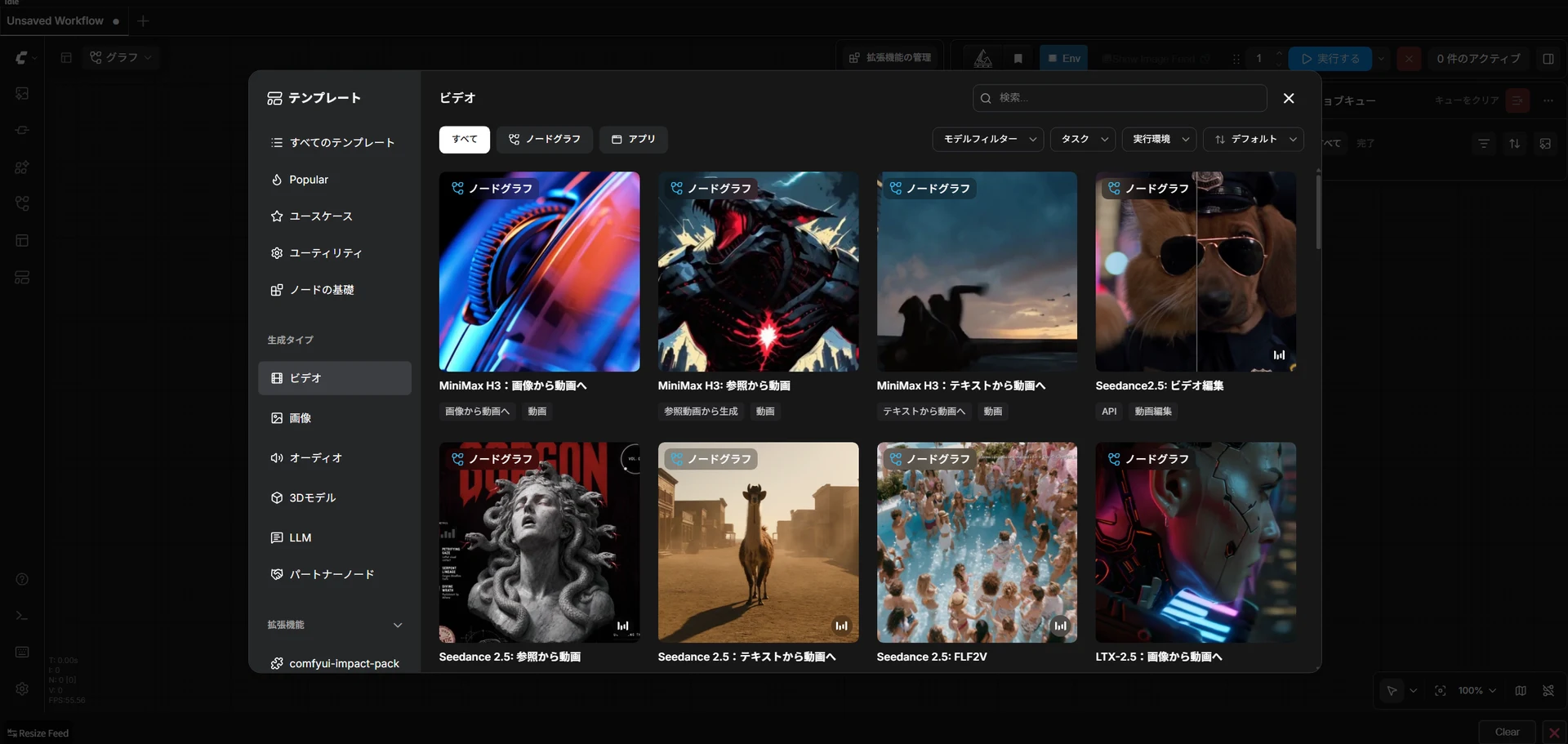Viewport: 1568px width, 744px height.
Task: Click the stacked blocks icon in left sidebar
Action: pyautogui.click(x=22, y=278)
